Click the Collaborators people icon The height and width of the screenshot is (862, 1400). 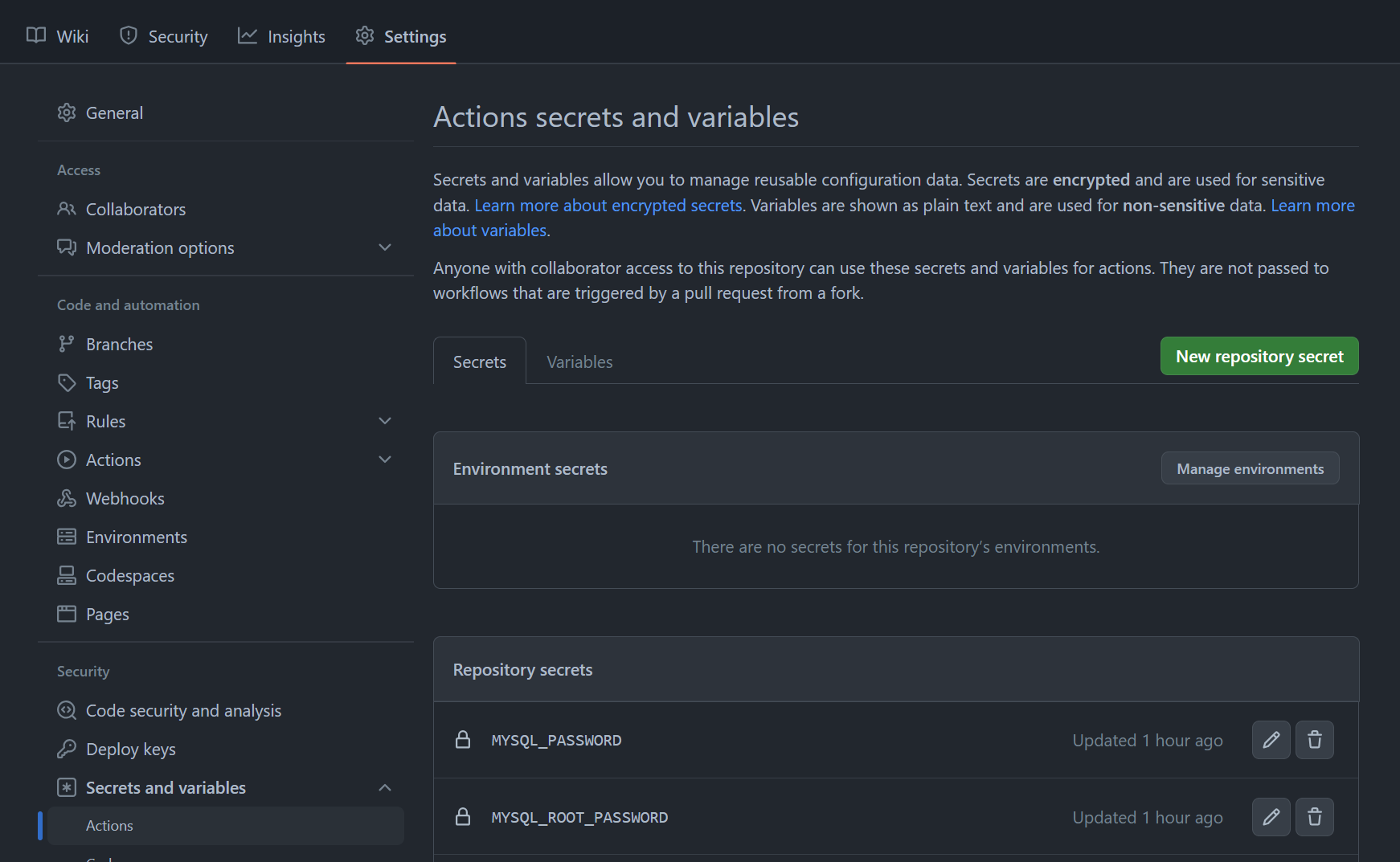pos(67,209)
